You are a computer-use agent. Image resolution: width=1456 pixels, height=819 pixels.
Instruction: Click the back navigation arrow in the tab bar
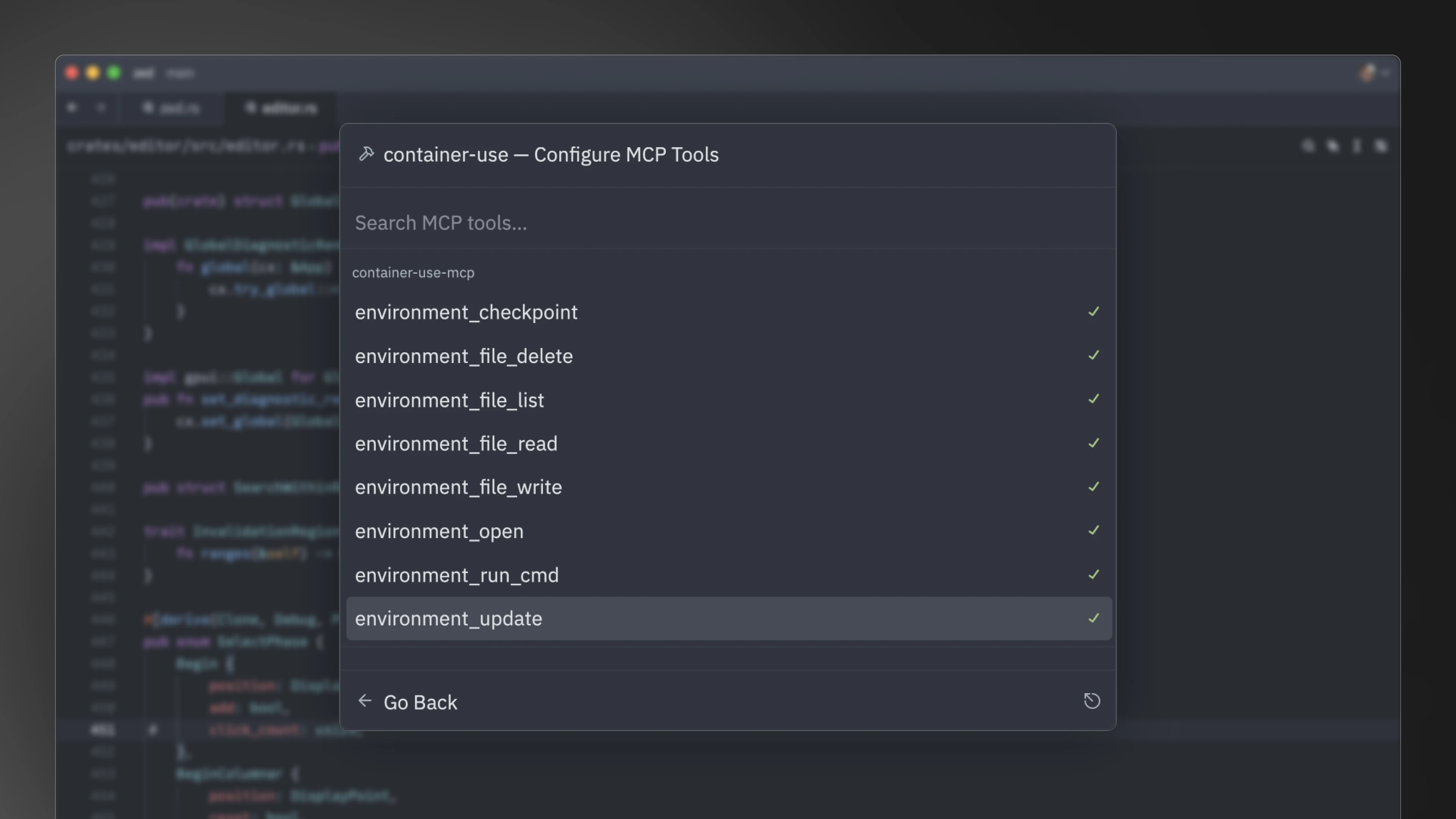point(72,107)
